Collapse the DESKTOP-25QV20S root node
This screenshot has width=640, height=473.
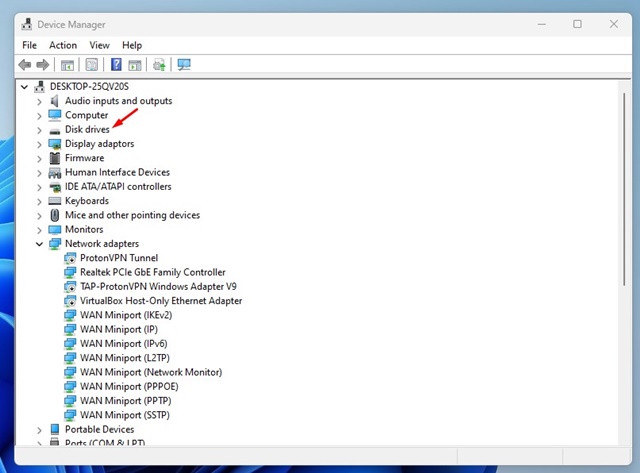(24, 87)
